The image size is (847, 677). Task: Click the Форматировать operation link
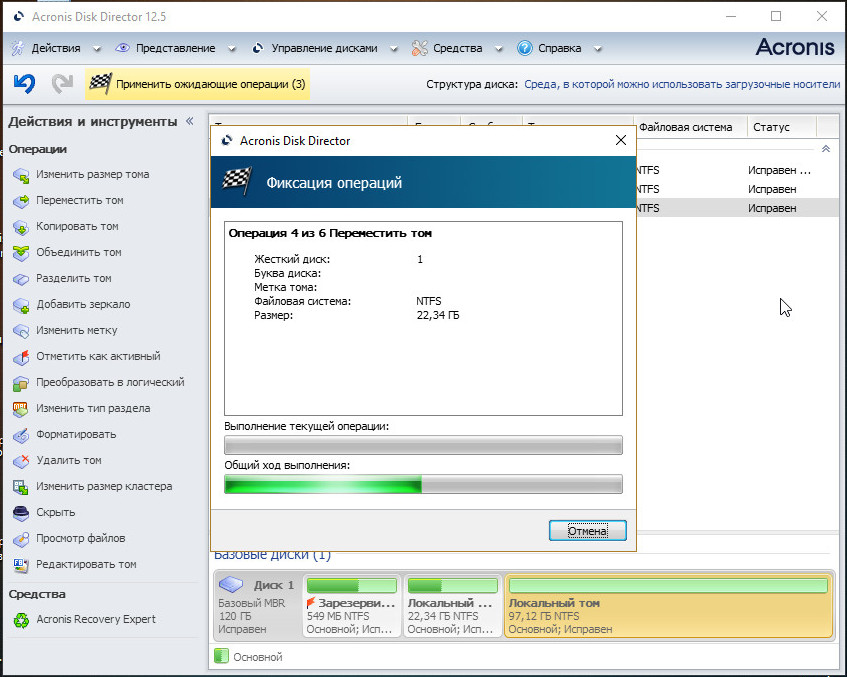[76, 434]
